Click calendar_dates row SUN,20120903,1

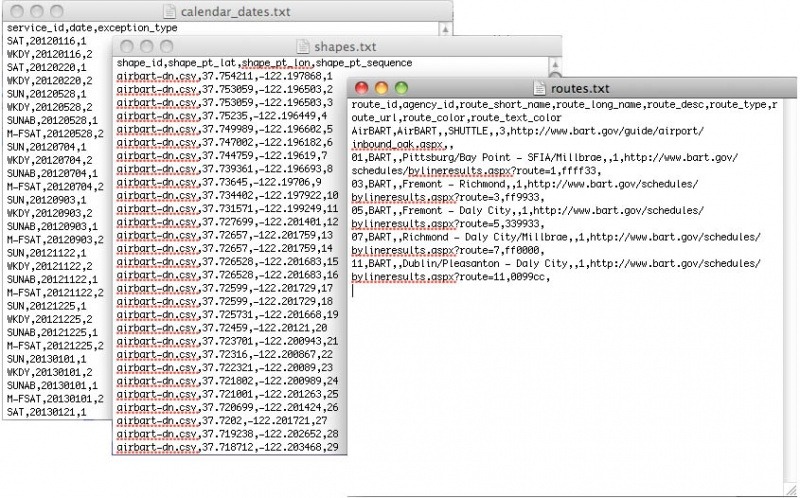coord(47,200)
